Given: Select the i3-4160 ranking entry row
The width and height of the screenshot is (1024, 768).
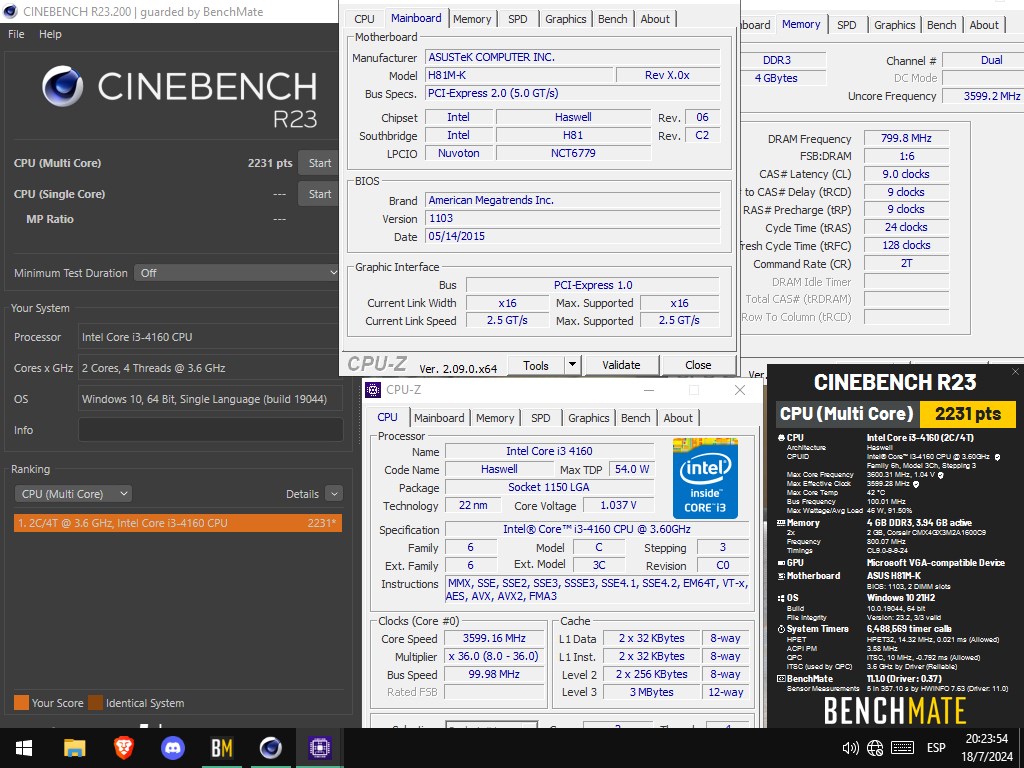Looking at the screenshot, I should (x=178, y=523).
